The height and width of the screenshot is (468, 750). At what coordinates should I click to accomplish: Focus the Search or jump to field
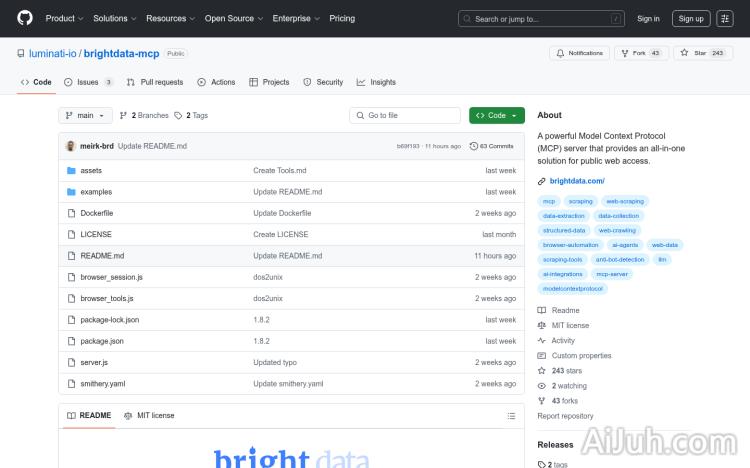click(x=541, y=19)
